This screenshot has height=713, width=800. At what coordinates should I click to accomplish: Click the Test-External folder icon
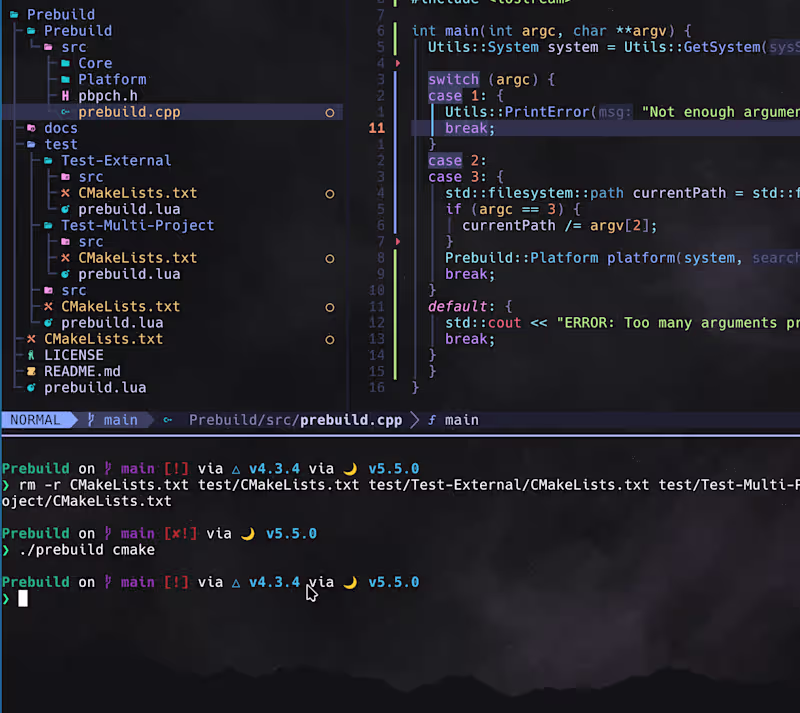[x=48, y=161]
